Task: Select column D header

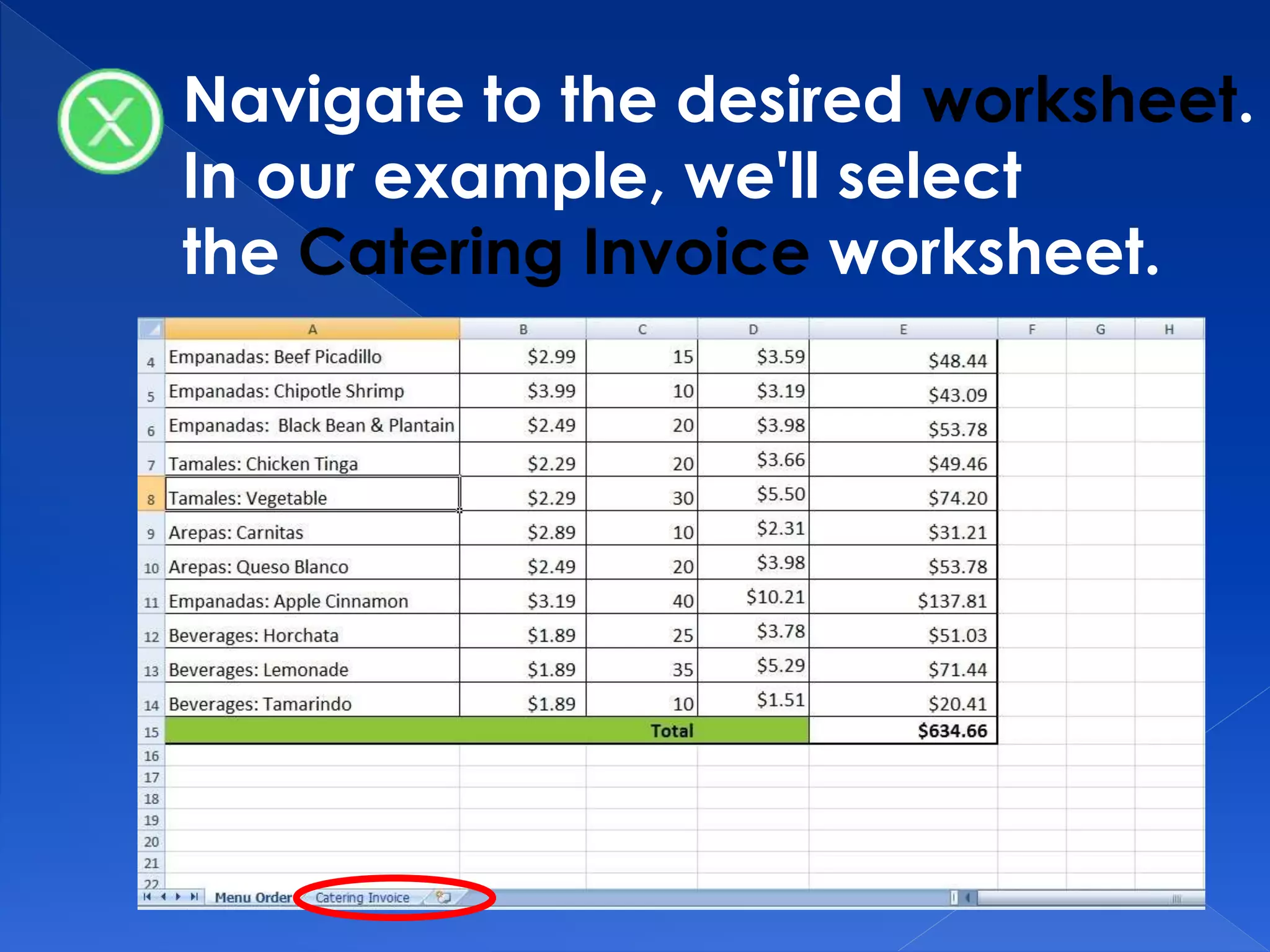Action: pyautogui.click(x=753, y=329)
